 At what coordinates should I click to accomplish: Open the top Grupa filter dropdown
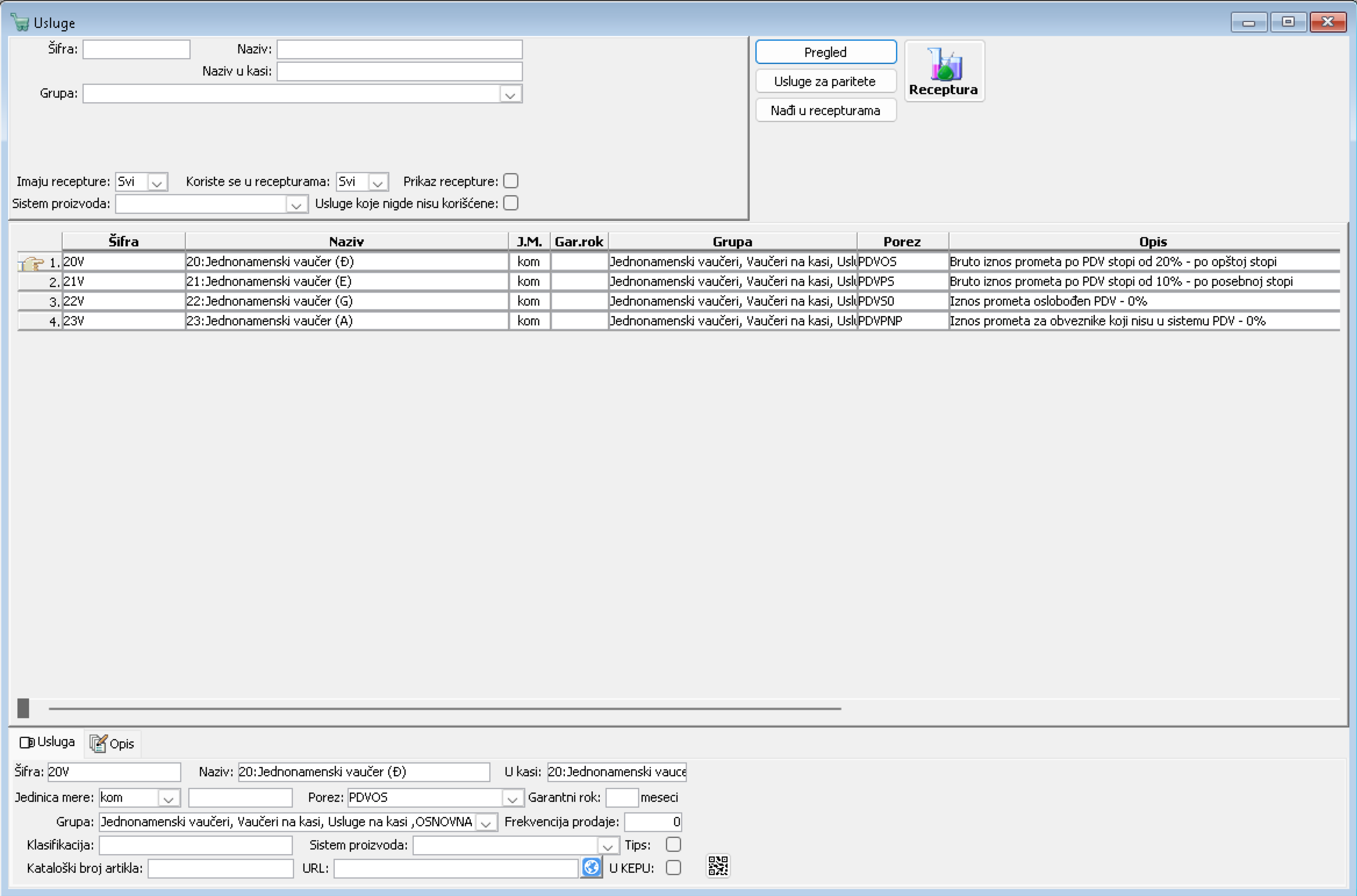point(510,94)
